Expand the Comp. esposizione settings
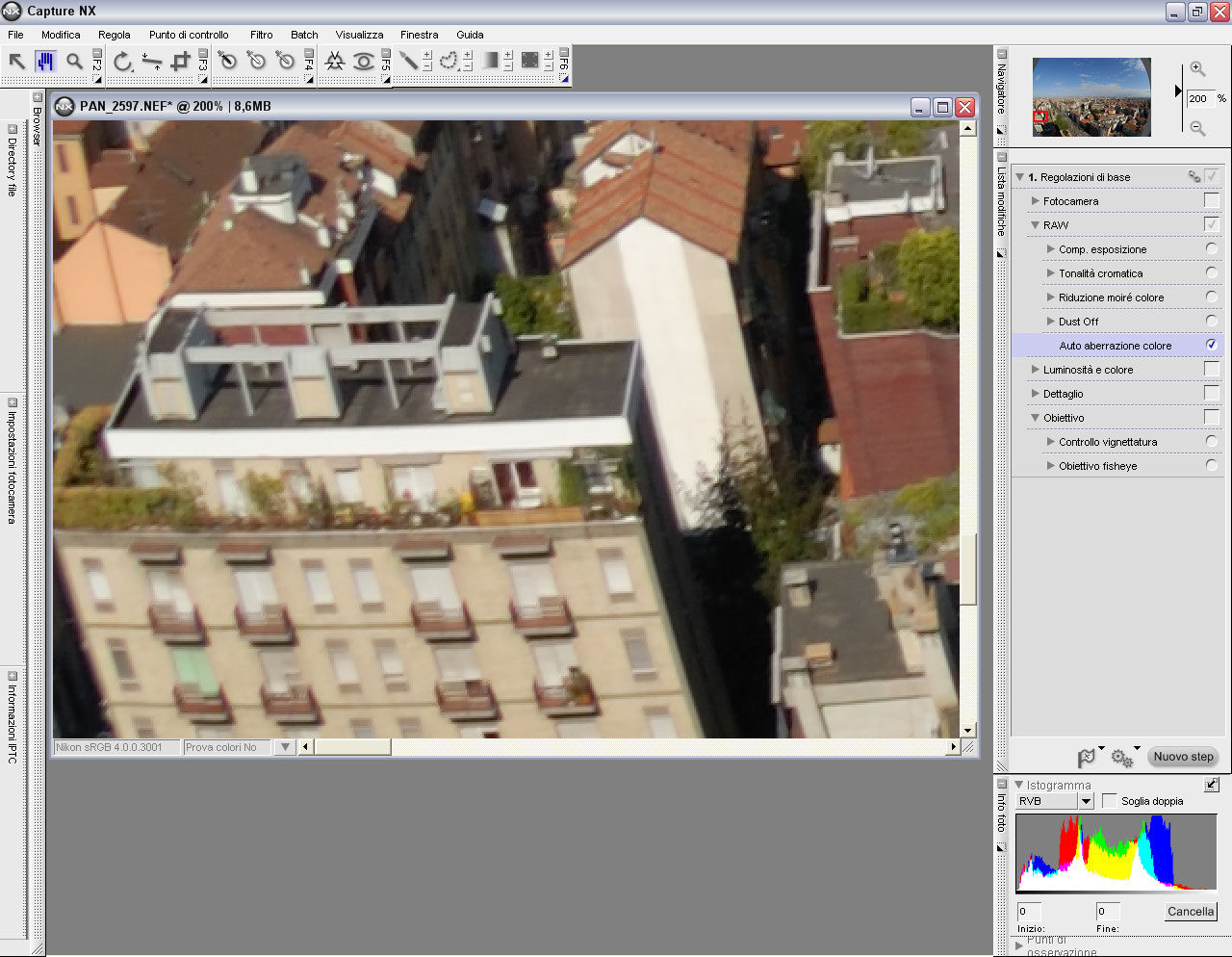The height and width of the screenshot is (957, 1232). pyautogui.click(x=1050, y=249)
